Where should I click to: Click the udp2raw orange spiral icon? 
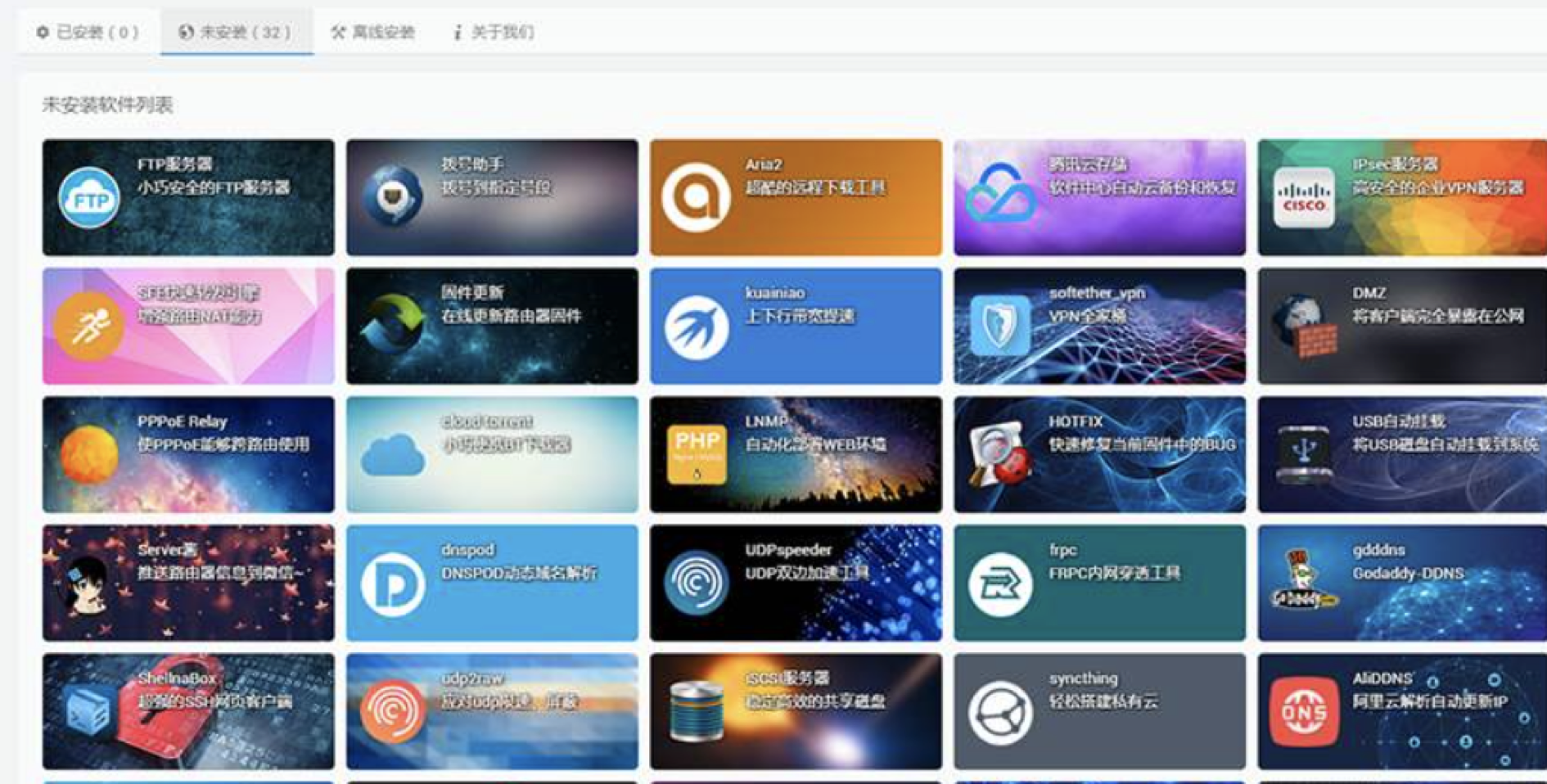click(393, 711)
